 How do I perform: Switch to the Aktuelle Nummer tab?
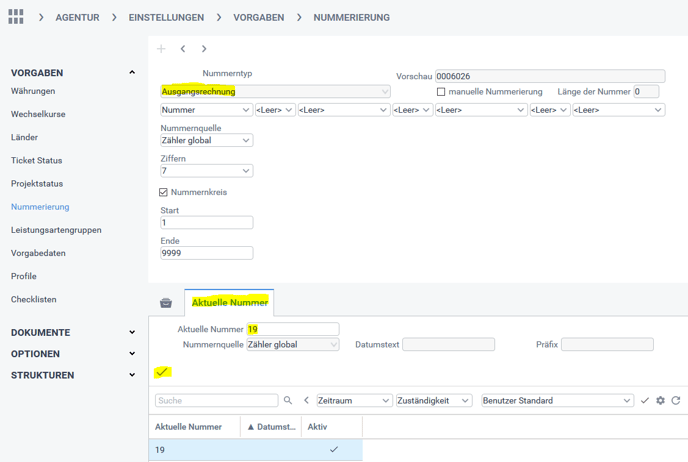tap(229, 302)
